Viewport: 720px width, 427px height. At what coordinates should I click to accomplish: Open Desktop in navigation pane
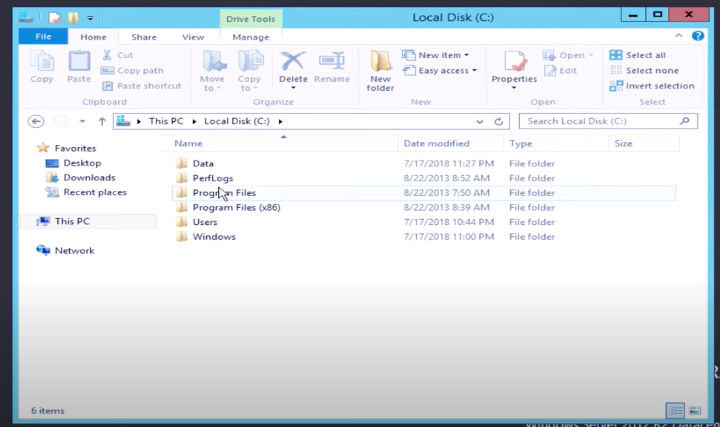73,163
